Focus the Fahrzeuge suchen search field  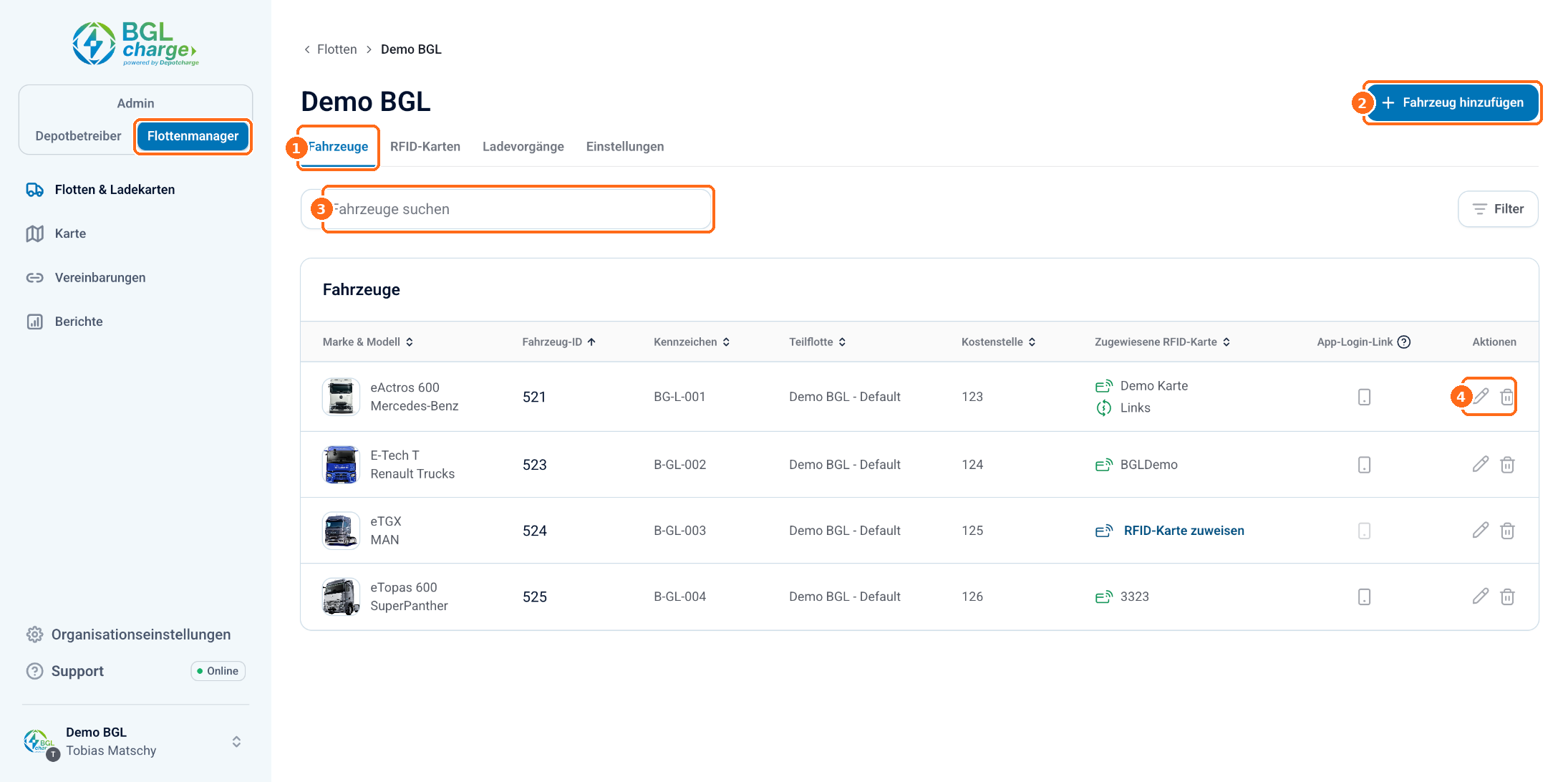[x=507, y=209]
